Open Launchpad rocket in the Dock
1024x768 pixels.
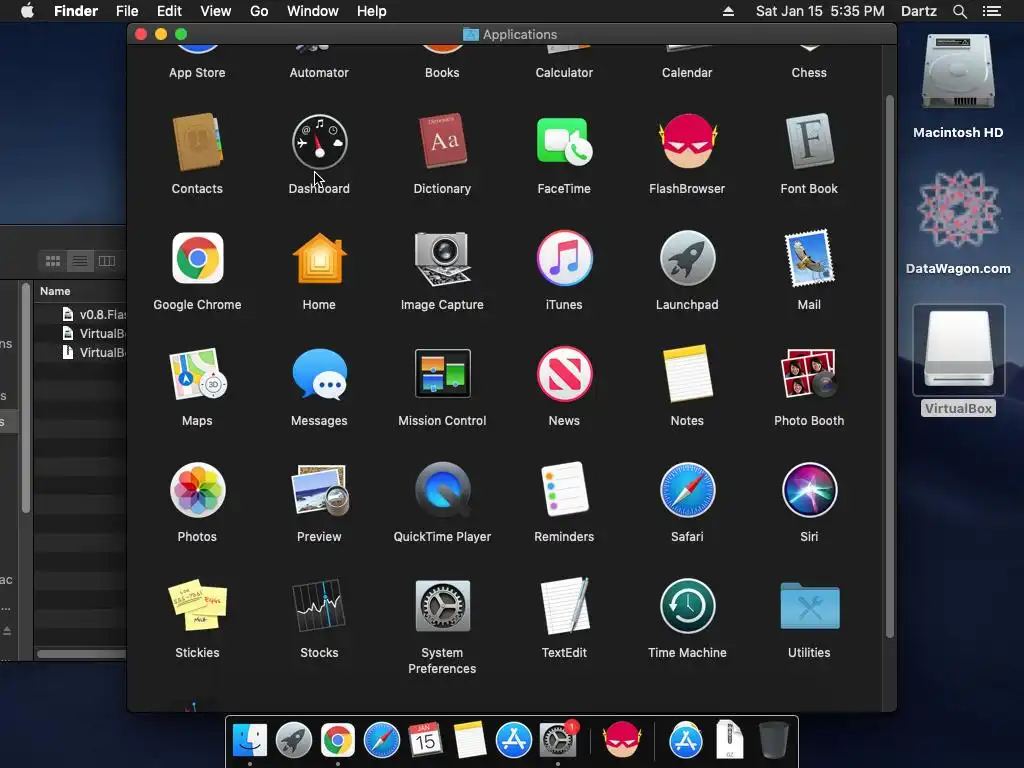click(x=294, y=741)
